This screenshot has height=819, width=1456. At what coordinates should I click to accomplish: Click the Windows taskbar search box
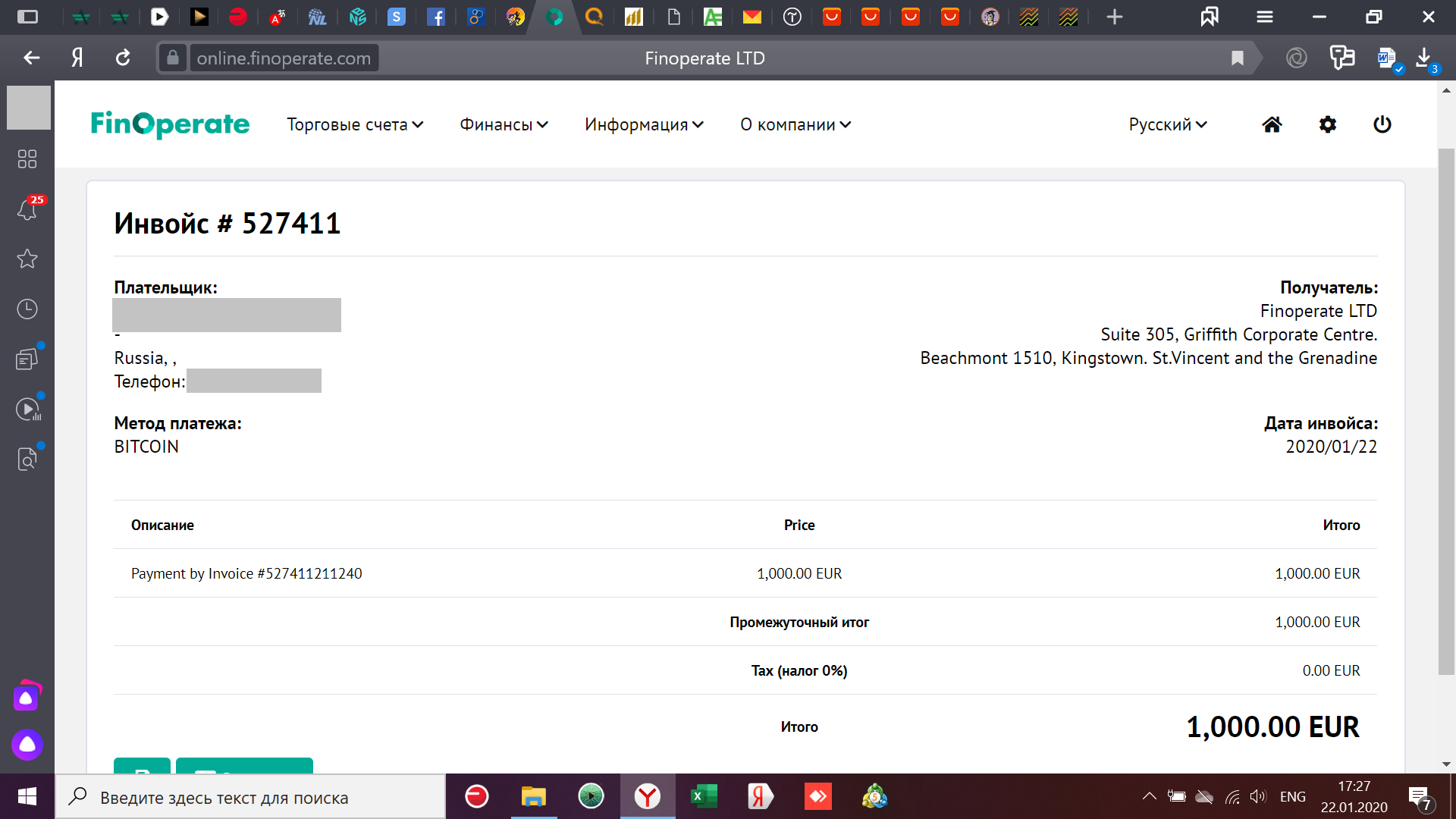(x=250, y=797)
